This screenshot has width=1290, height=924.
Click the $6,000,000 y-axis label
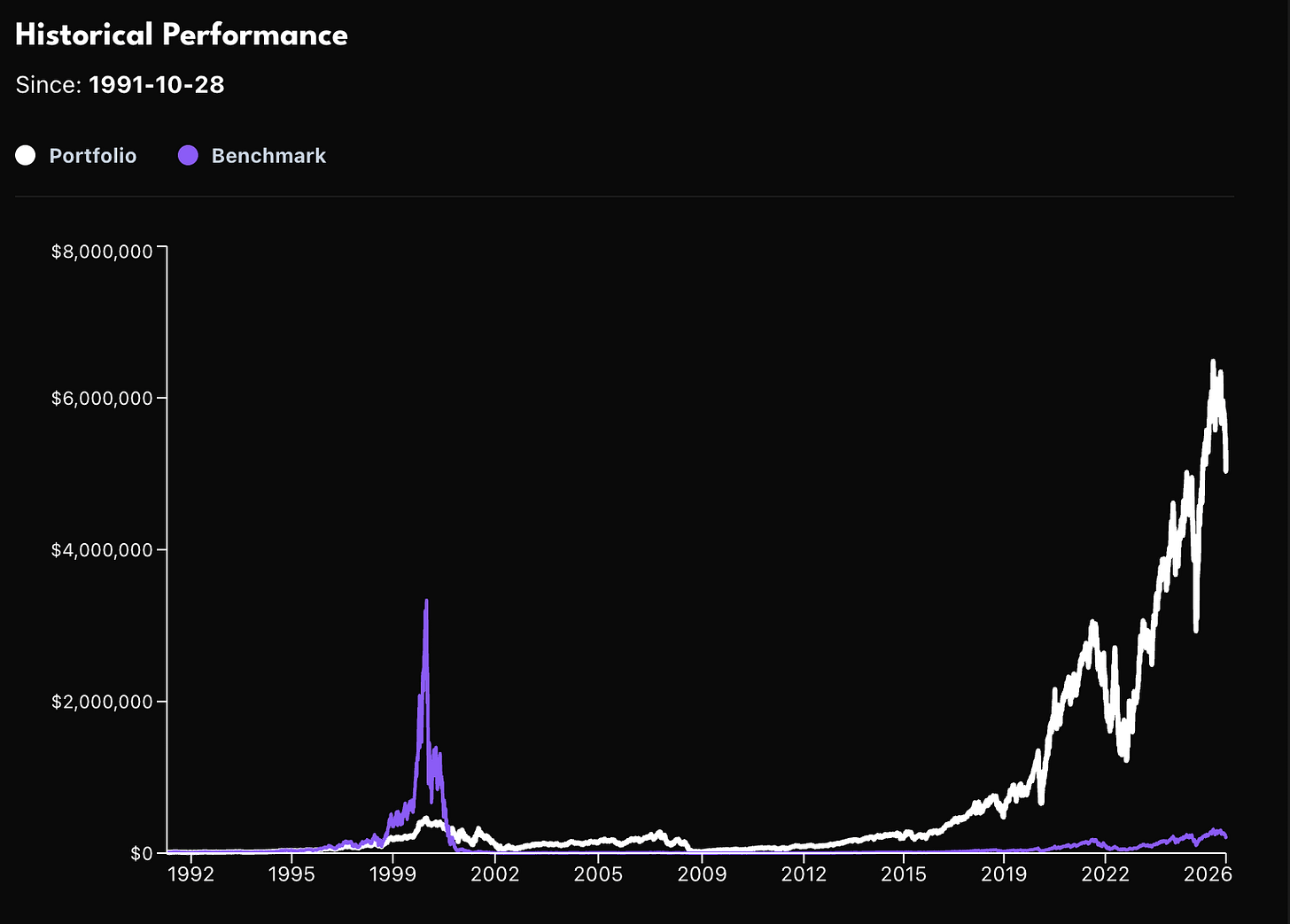(x=102, y=399)
